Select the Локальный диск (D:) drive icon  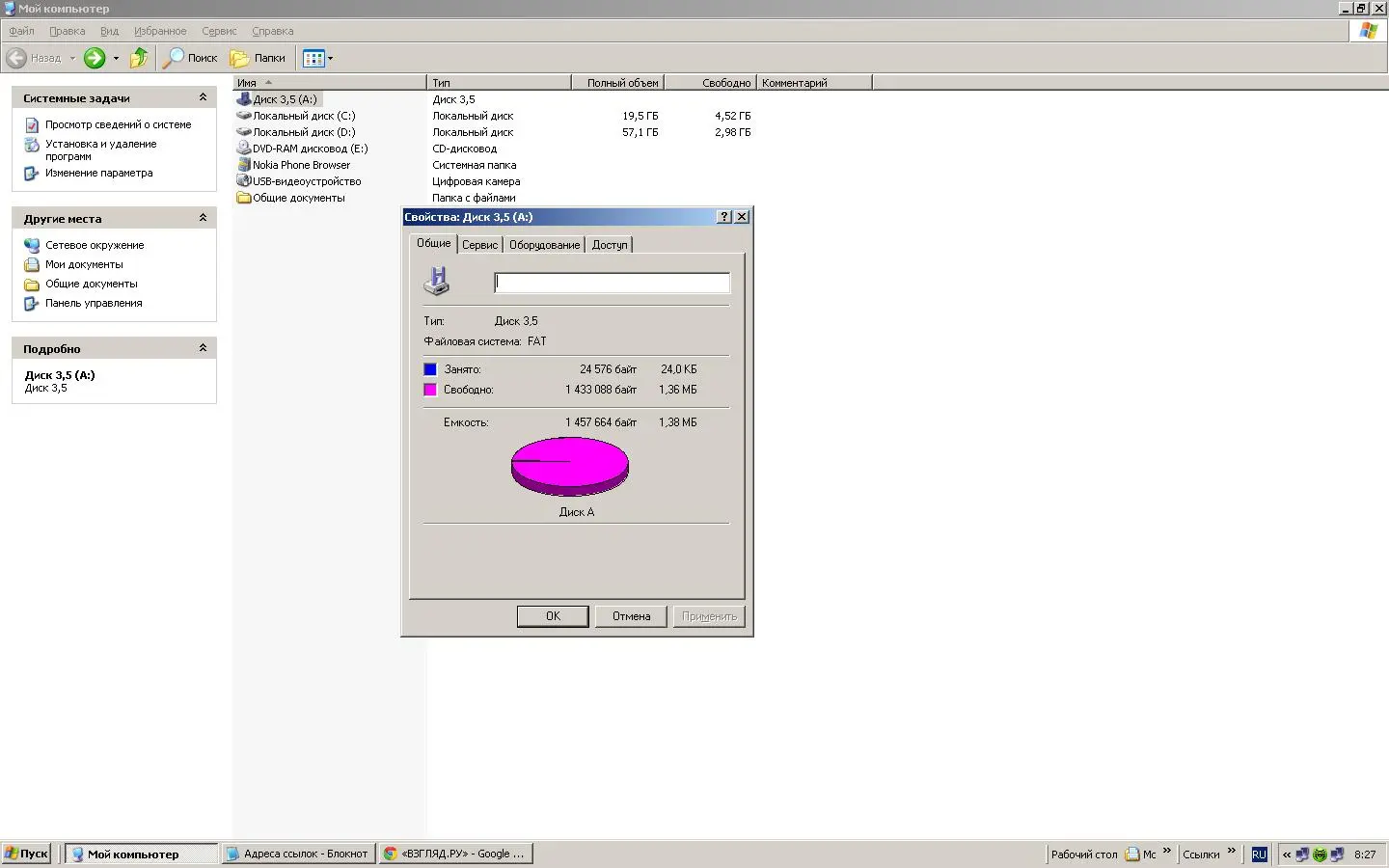click(244, 132)
